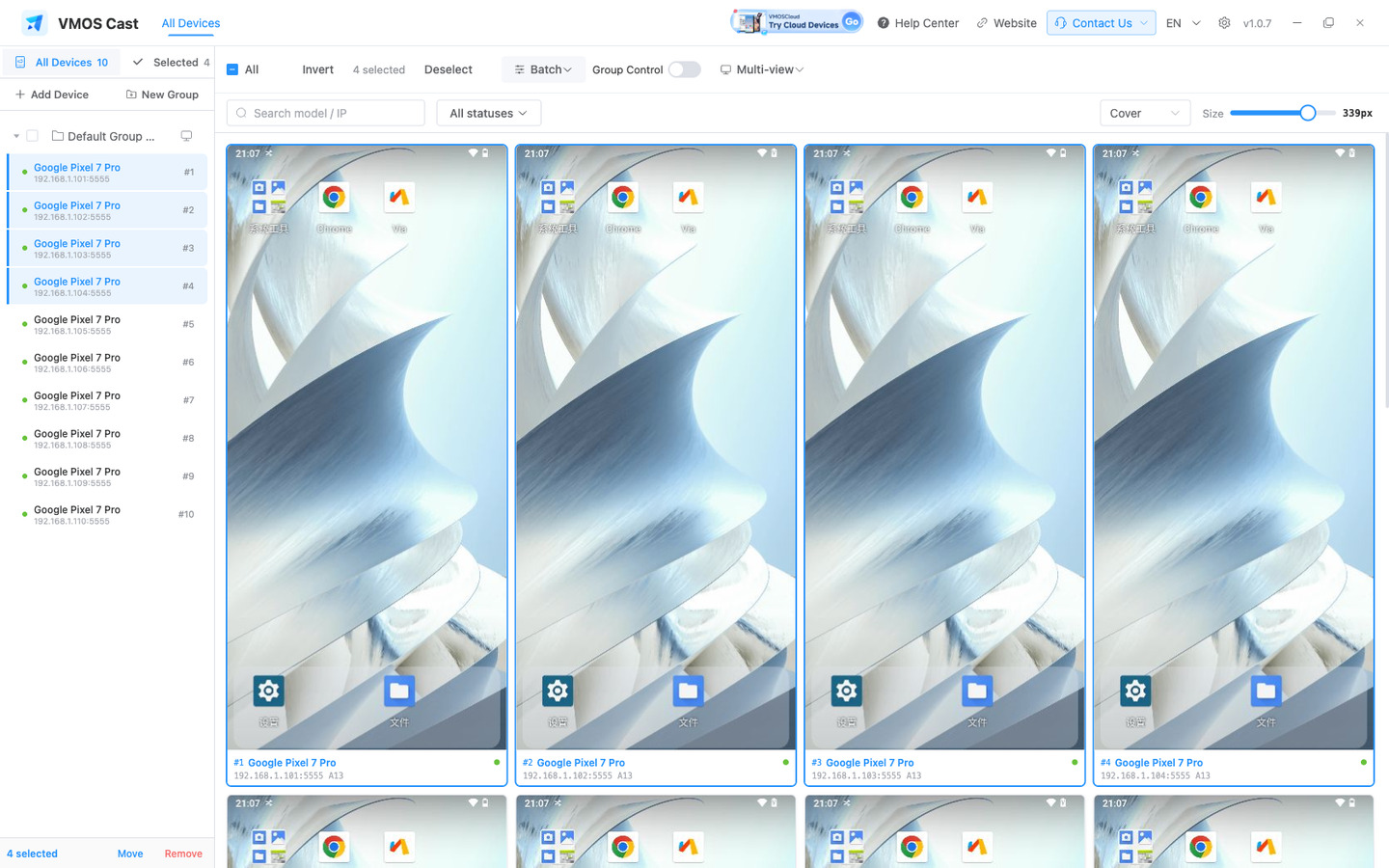Click the "#2 Google Pixel 7 Pro" card caption

pyautogui.click(x=574, y=763)
